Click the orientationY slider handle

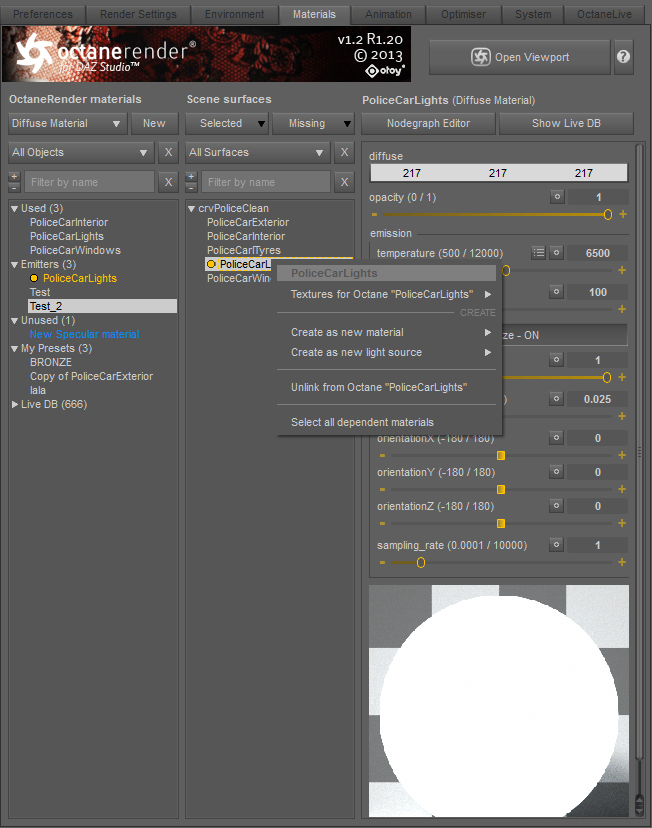point(501,490)
